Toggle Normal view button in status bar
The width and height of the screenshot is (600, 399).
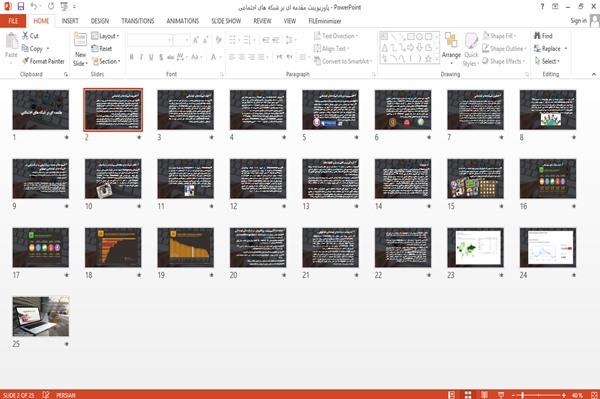(452, 395)
